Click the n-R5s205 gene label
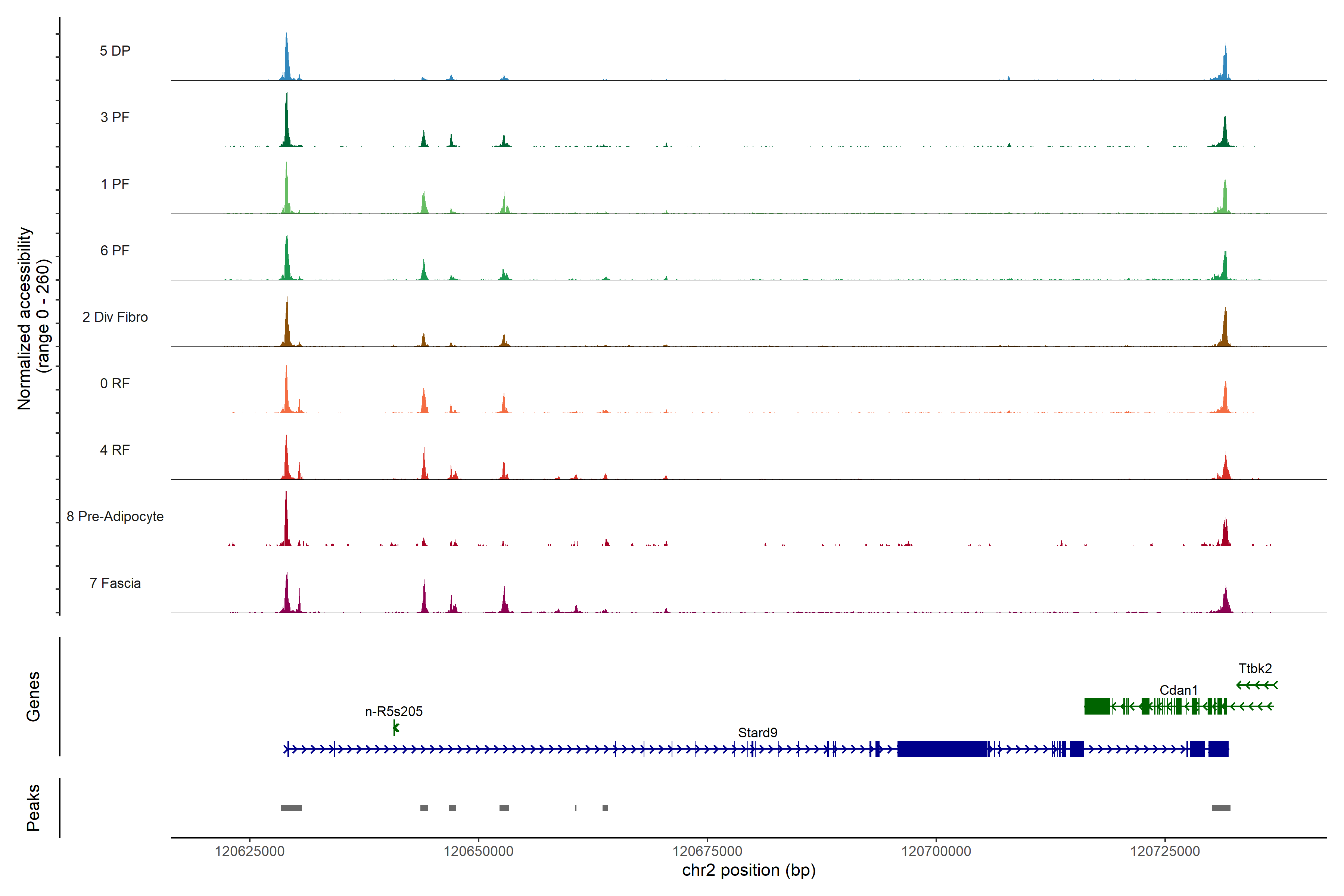Viewport: 1344px width, 896px height. pyautogui.click(x=394, y=712)
